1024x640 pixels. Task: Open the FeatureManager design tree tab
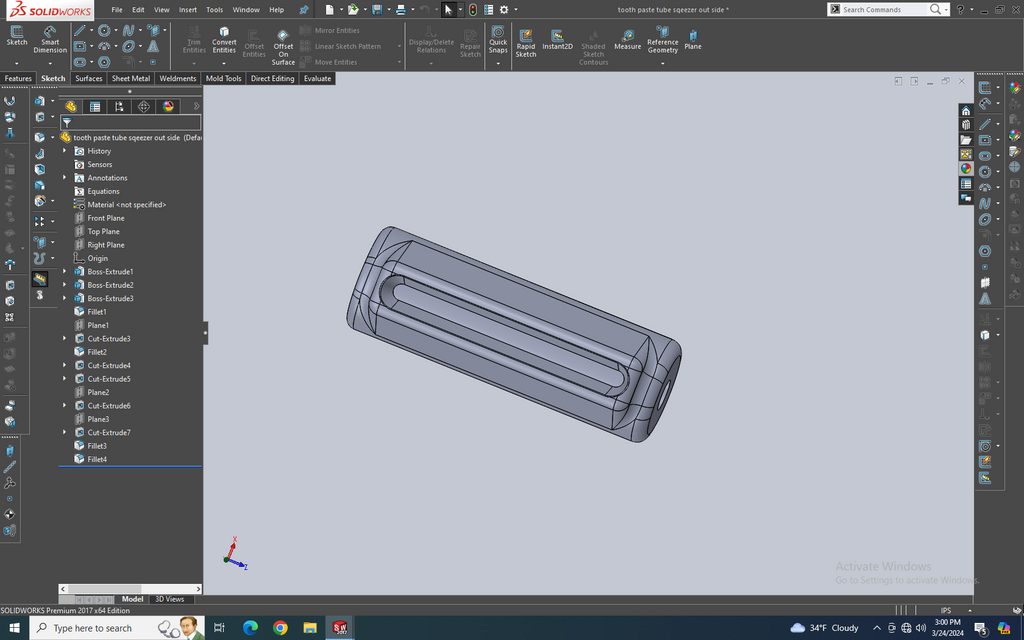[71, 106]
